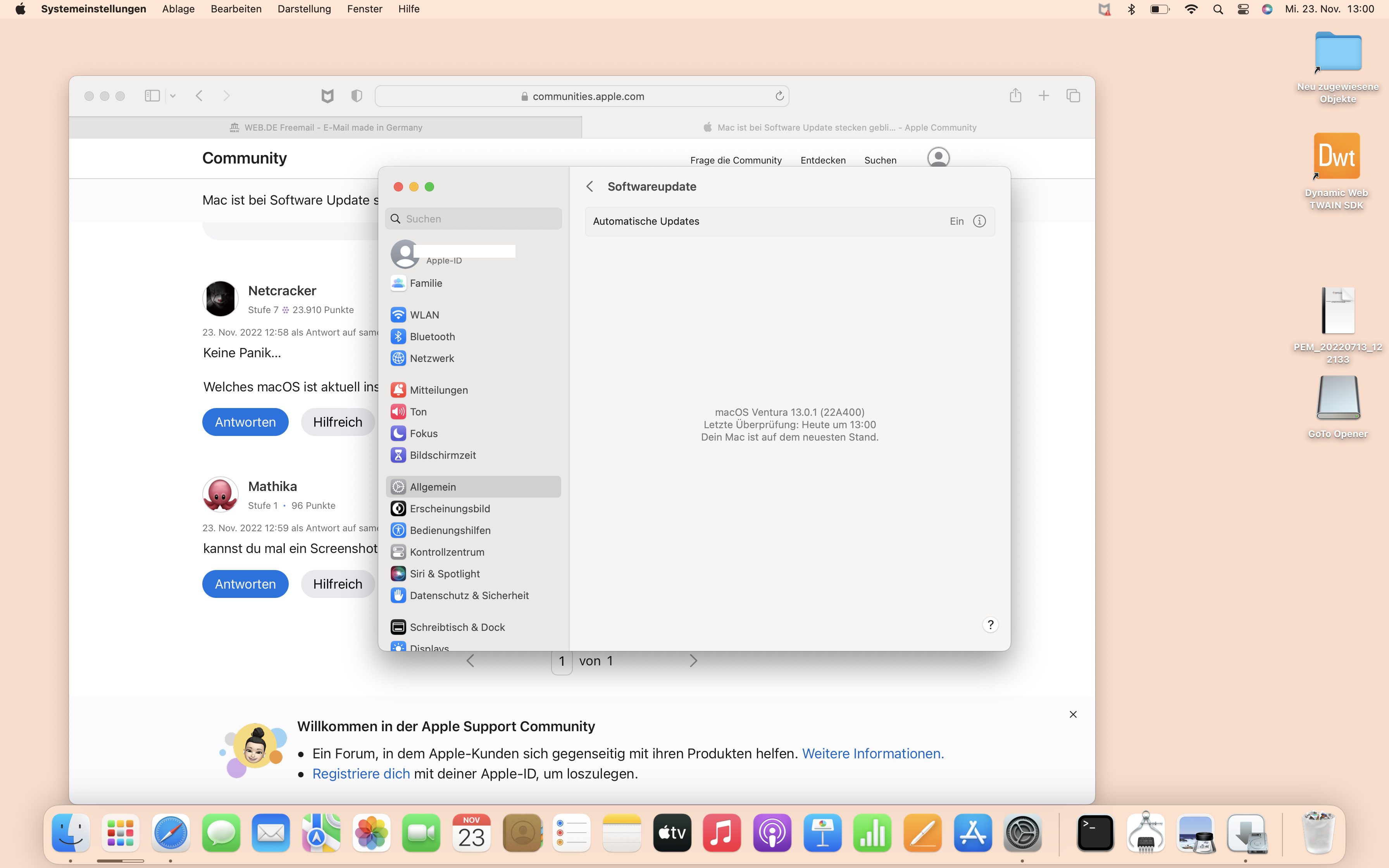The image size is (1389, 868).
Task: Open Datenschutz & Sicherheit pane
Action: point(469,595)
